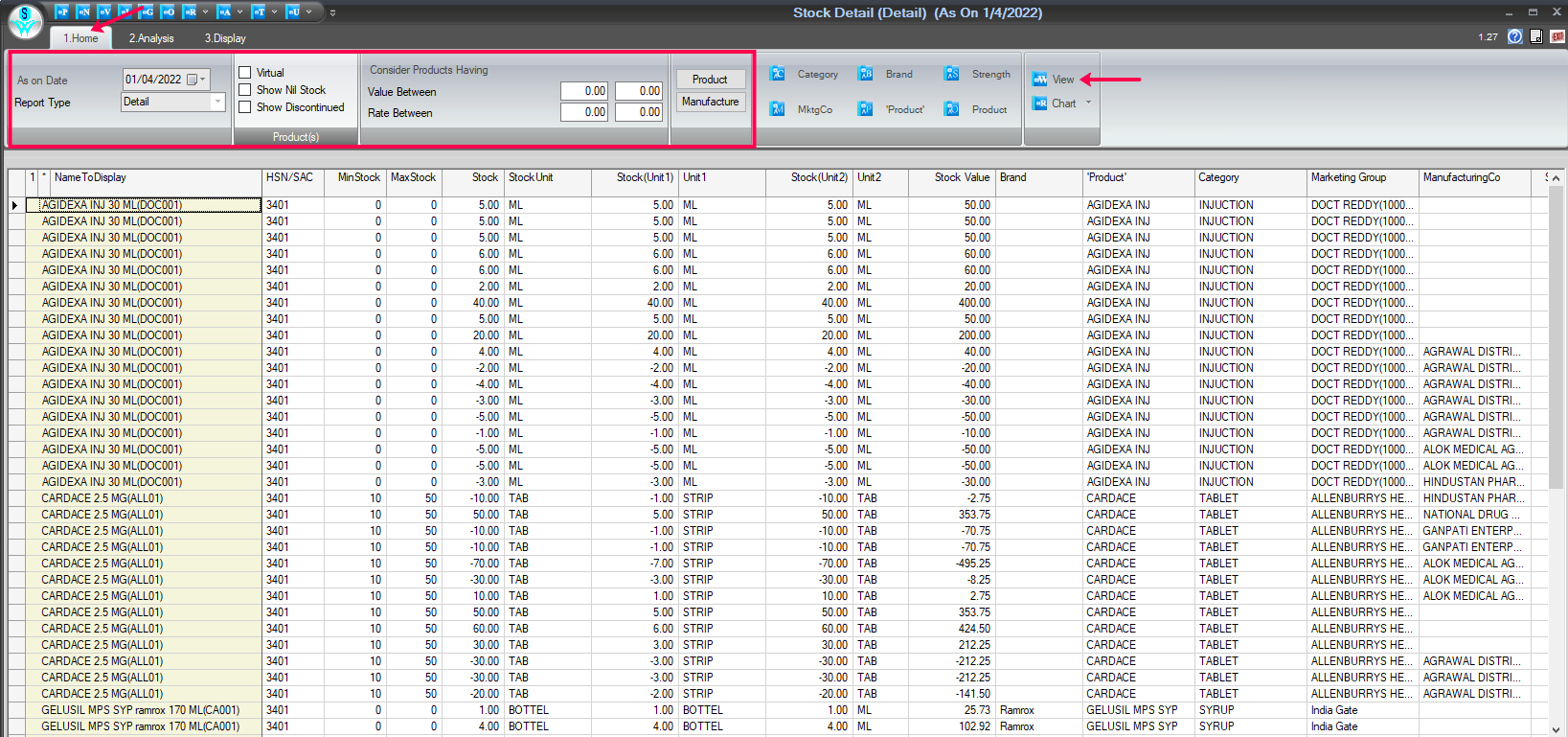Click the calculator icon beside help
This screenshot has width=1568, height=737.
[1536, 36]
